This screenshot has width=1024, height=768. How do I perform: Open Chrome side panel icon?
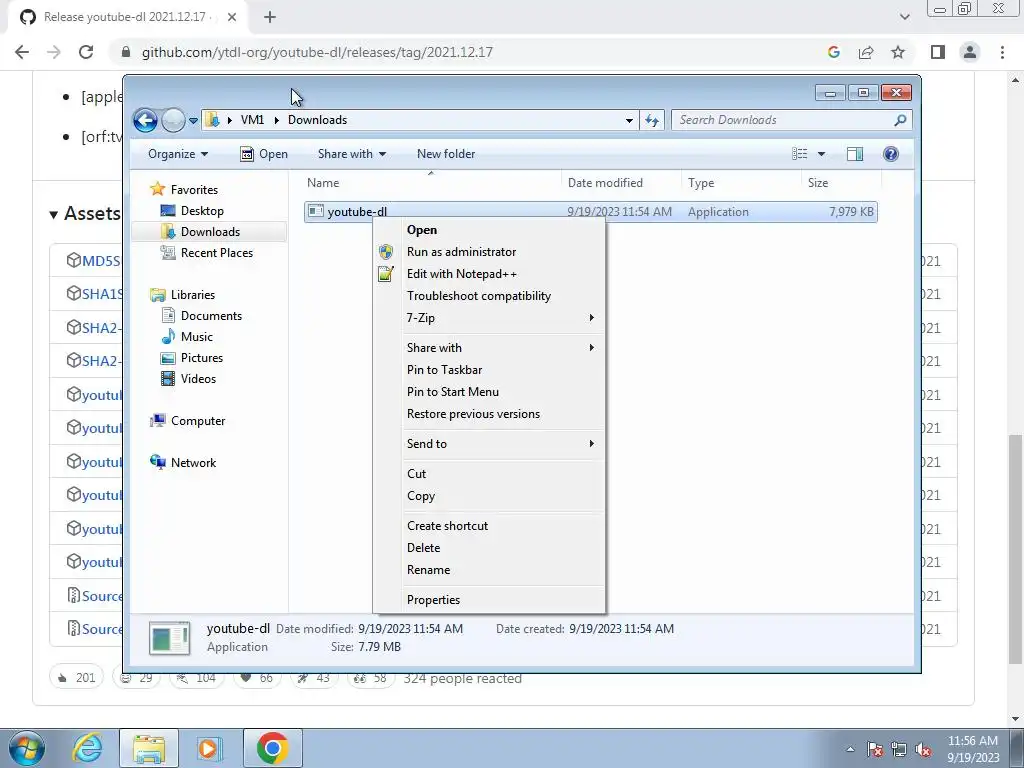938,52
